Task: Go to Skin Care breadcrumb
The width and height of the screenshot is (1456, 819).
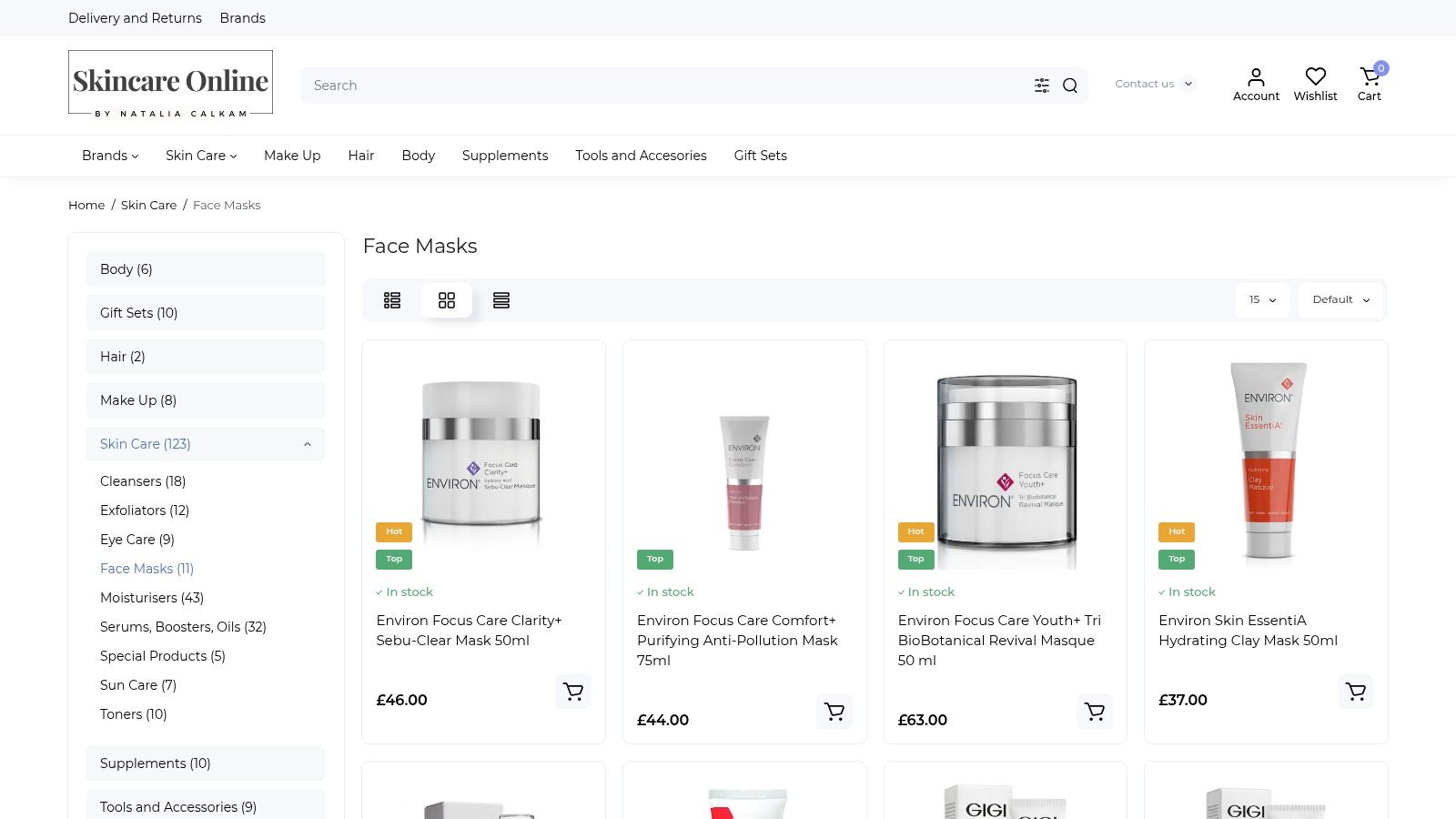Action: click(x=148, y=205)
